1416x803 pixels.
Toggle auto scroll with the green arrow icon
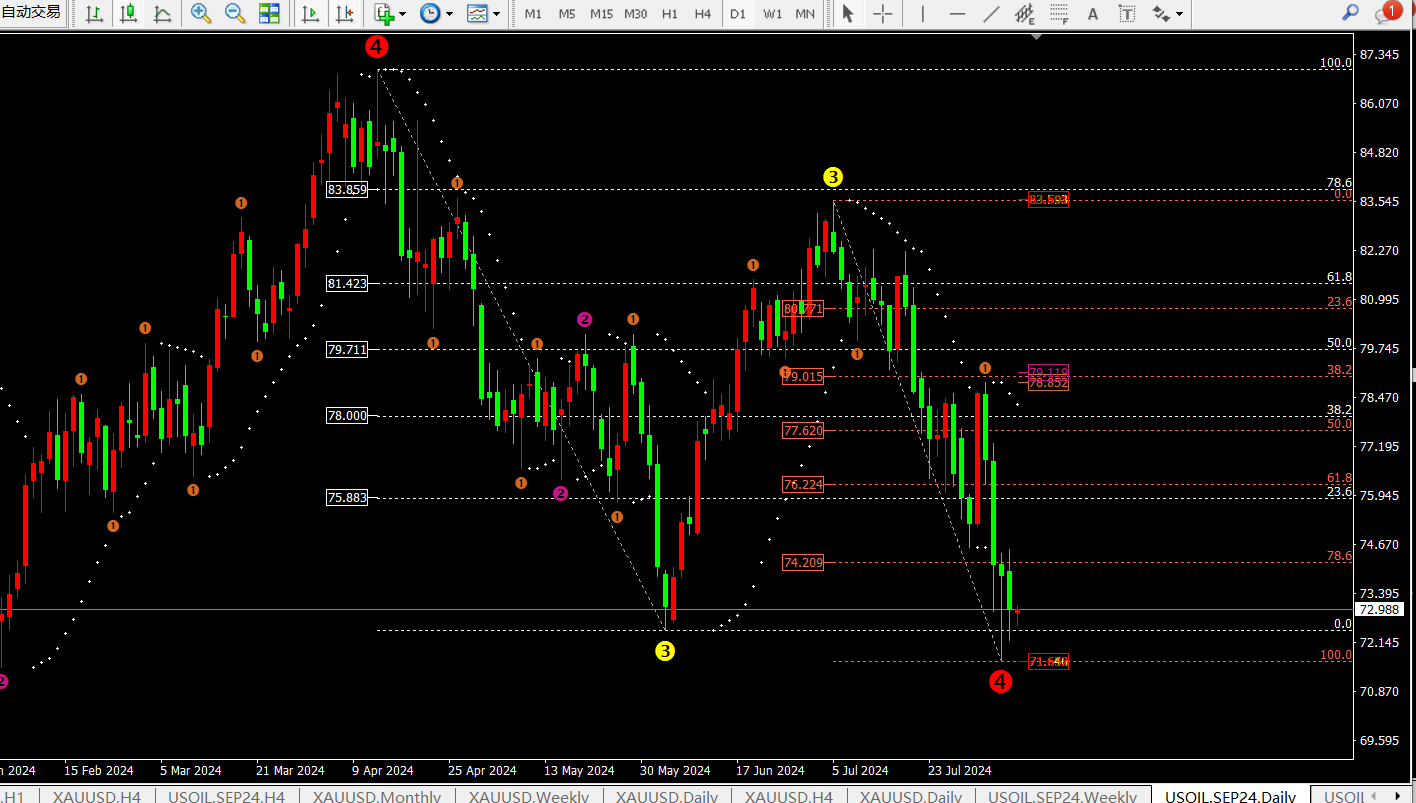click(311, 14)
